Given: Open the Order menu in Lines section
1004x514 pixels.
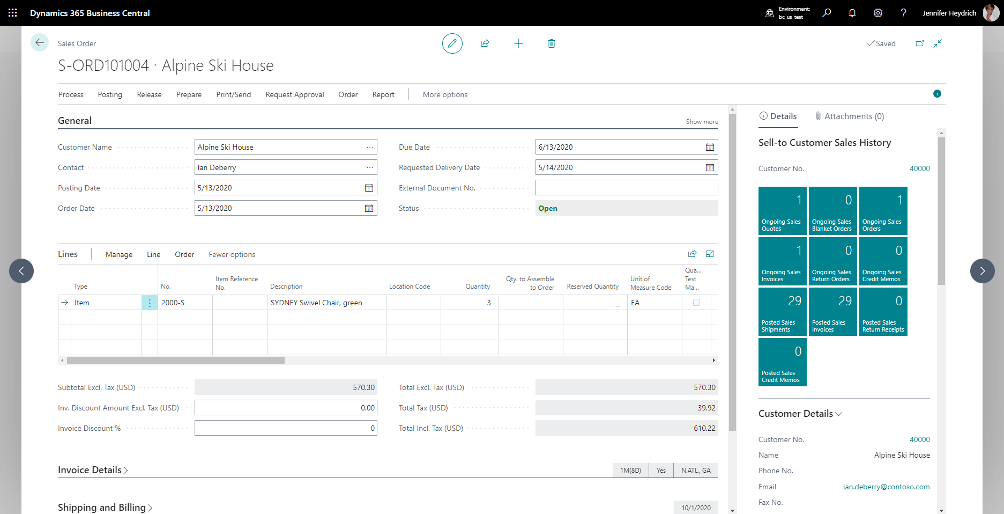Looking at the screenshot, I should tap(184, 254).
